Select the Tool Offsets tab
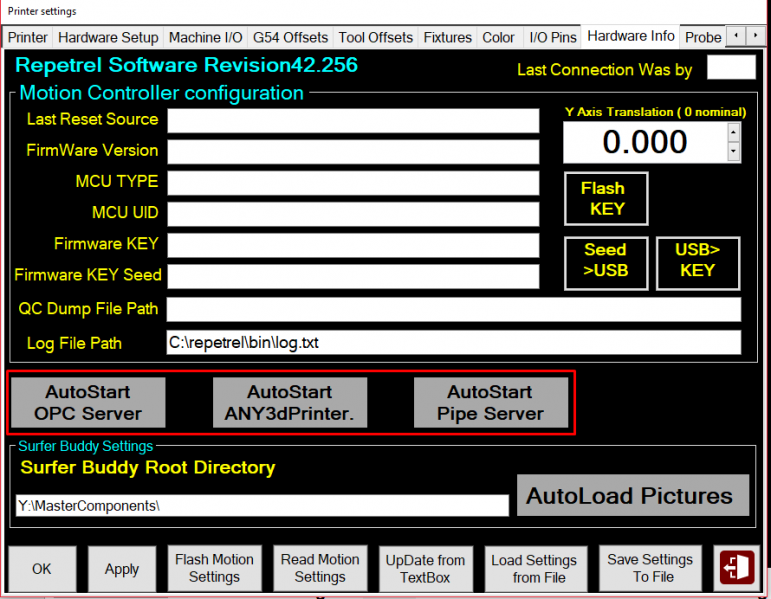This screenshot has height=599, width=771. 375,37
